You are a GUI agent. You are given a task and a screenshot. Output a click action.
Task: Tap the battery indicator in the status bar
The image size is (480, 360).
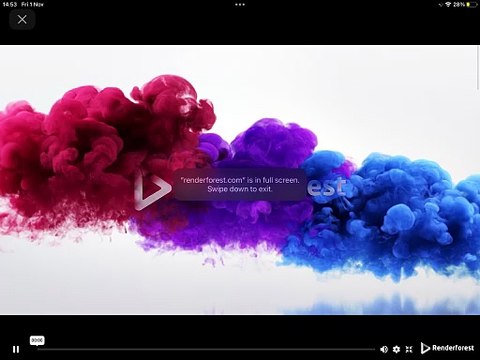(472, 4)
